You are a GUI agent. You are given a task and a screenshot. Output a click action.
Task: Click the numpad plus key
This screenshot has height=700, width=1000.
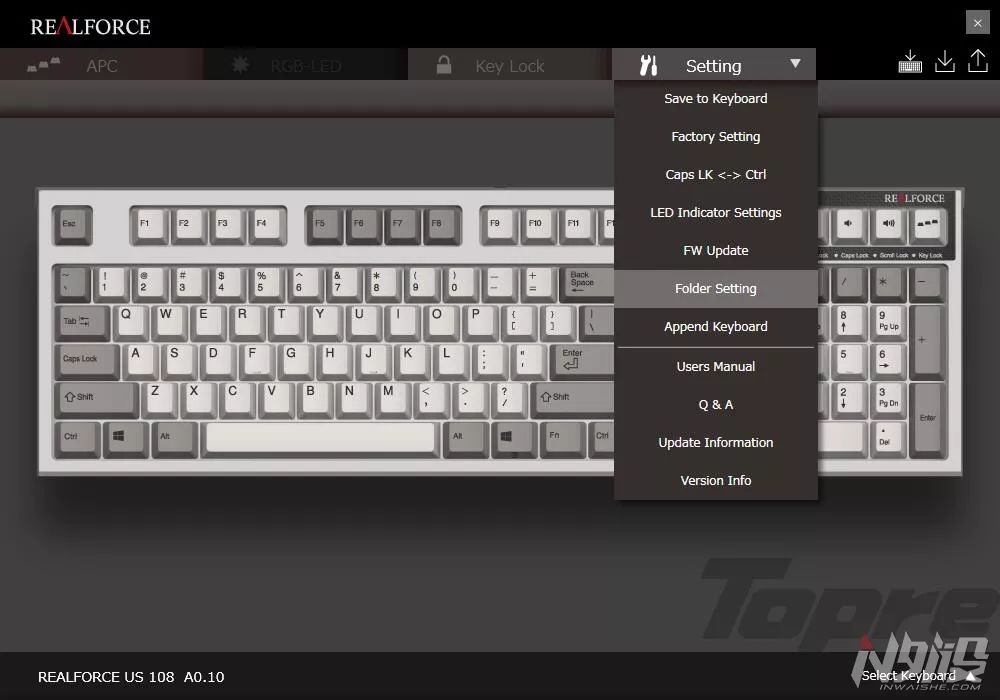927,341
